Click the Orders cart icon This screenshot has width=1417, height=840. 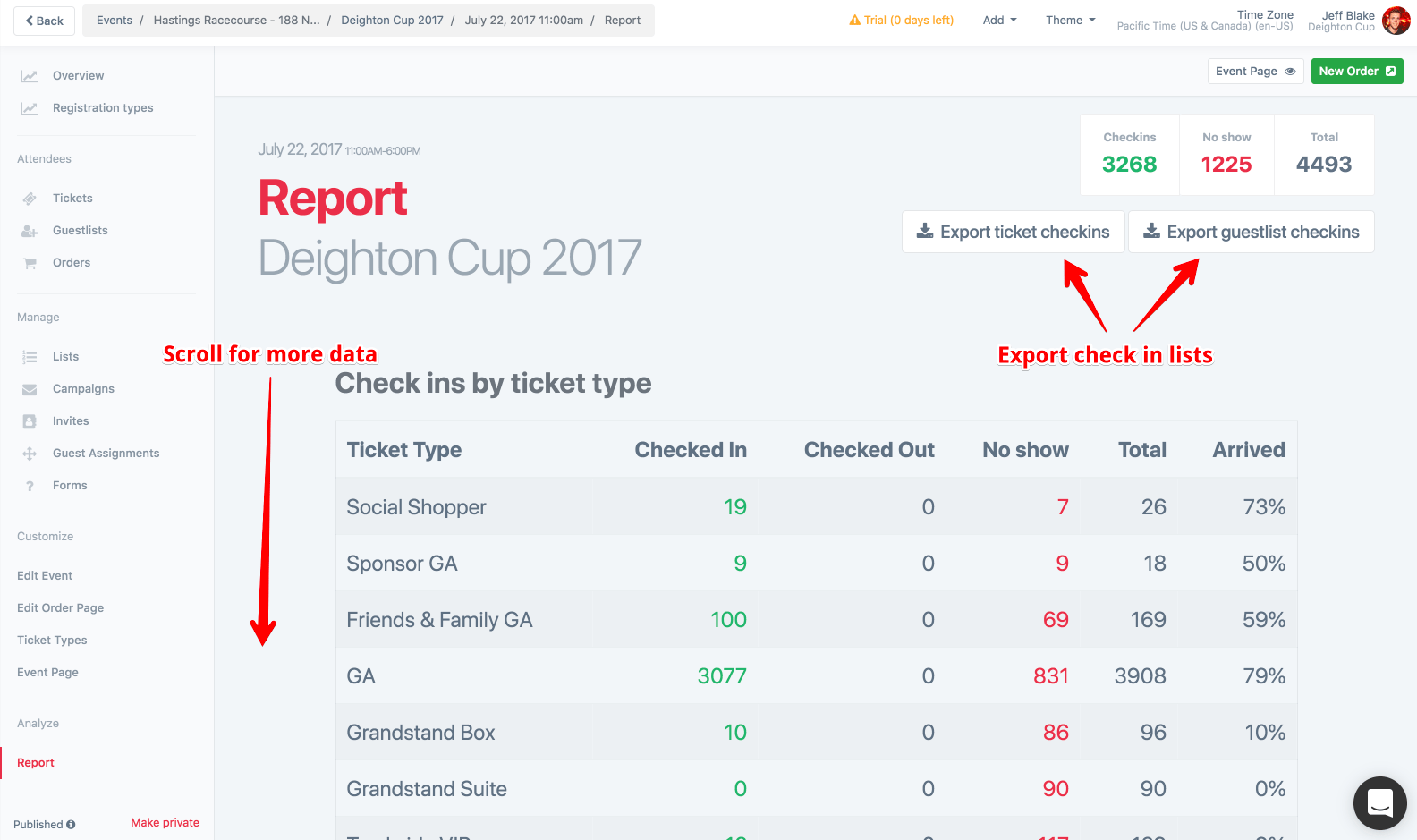[x=30, y=263]
